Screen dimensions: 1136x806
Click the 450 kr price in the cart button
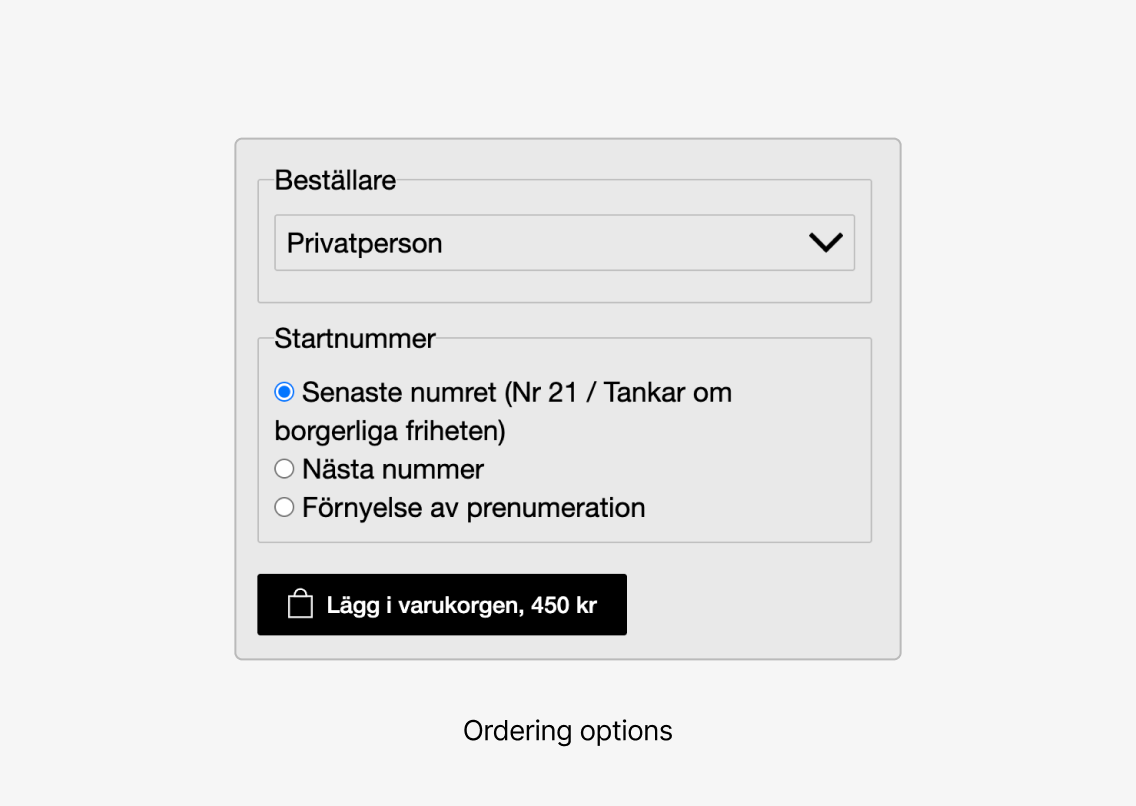pos(564,605)
